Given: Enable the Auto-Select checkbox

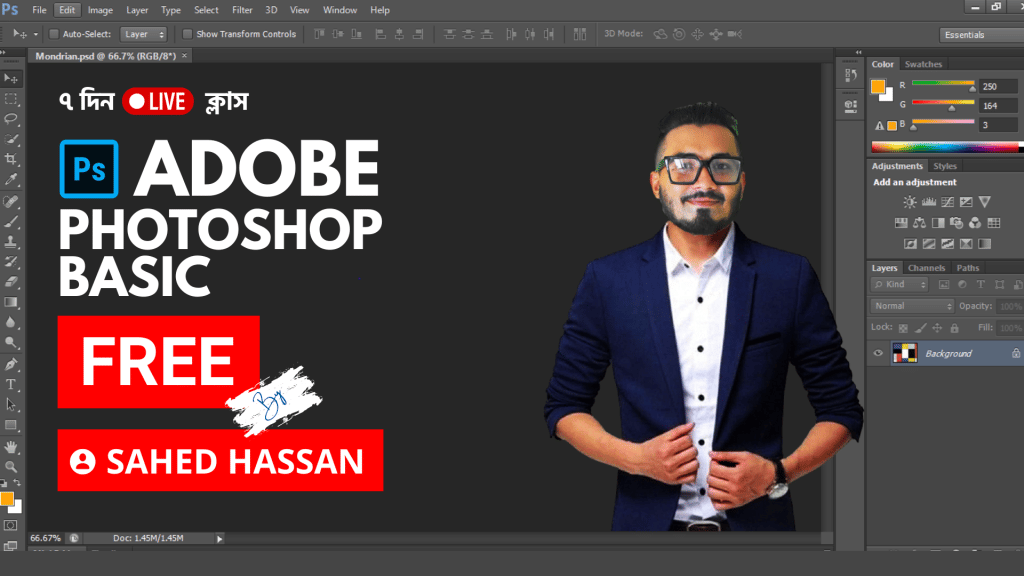Looking at the screenshot, I should pyautogui.click(x=54, y=34).
